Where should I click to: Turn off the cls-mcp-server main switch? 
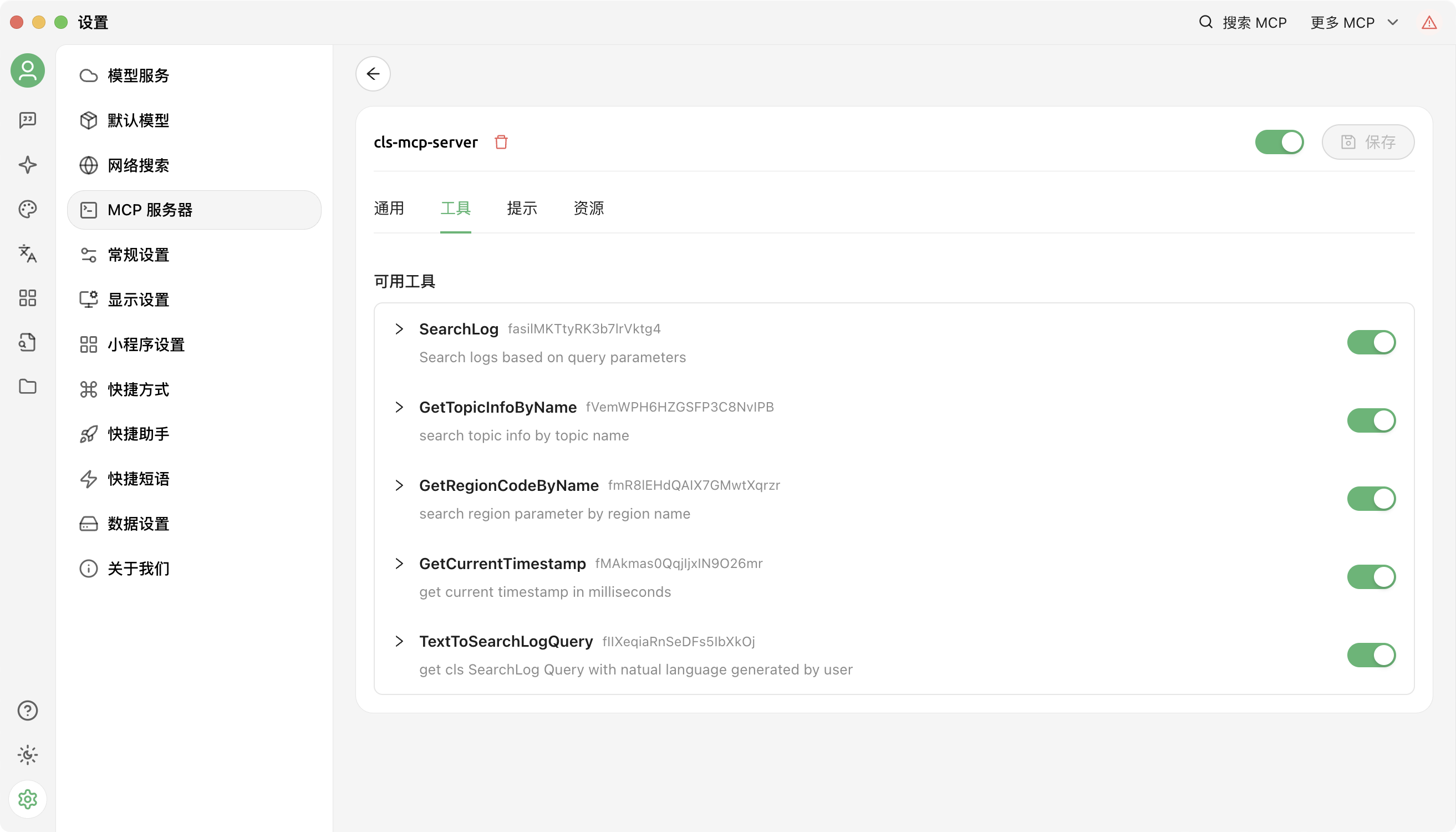[1279, 141]
